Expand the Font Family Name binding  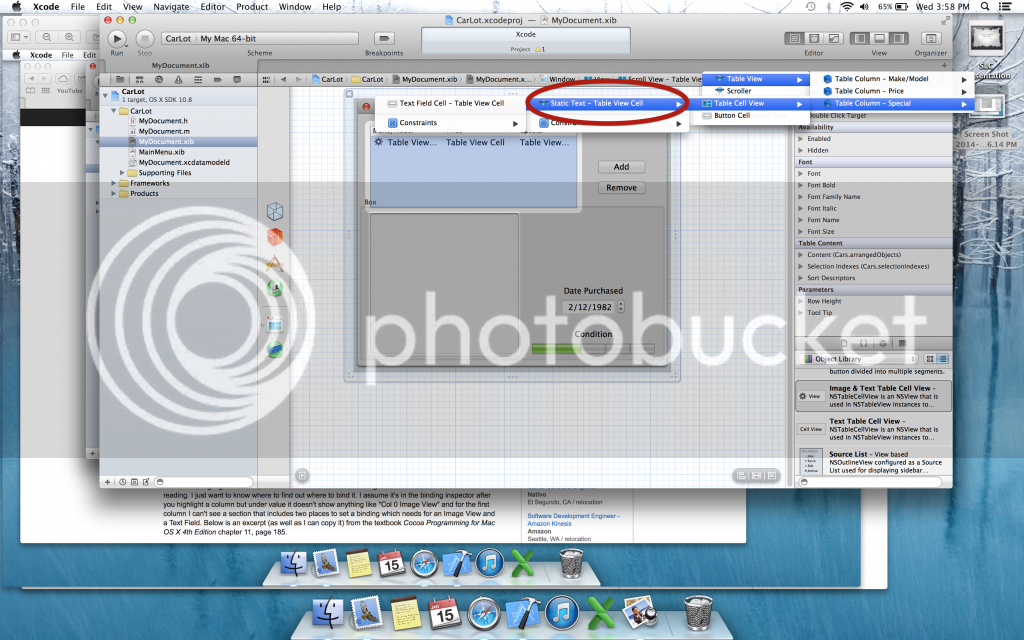pyautogui.click(x=801, y=197)
